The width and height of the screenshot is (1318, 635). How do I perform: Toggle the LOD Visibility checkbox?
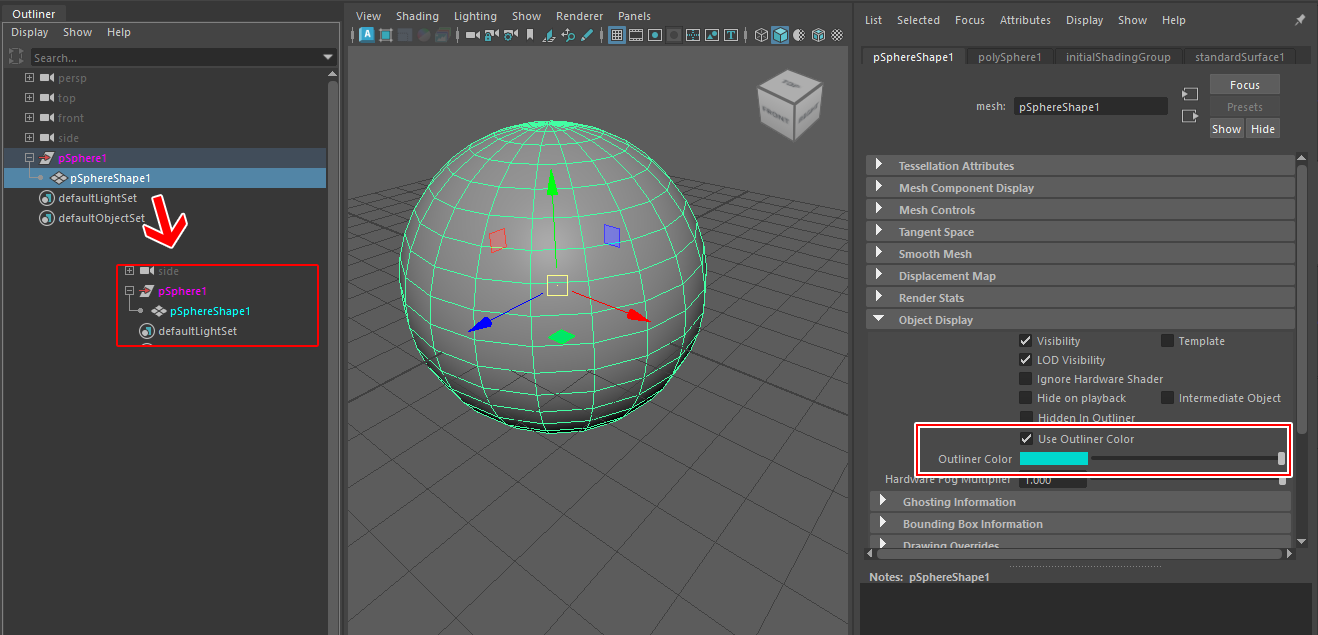click(1025, 360)
